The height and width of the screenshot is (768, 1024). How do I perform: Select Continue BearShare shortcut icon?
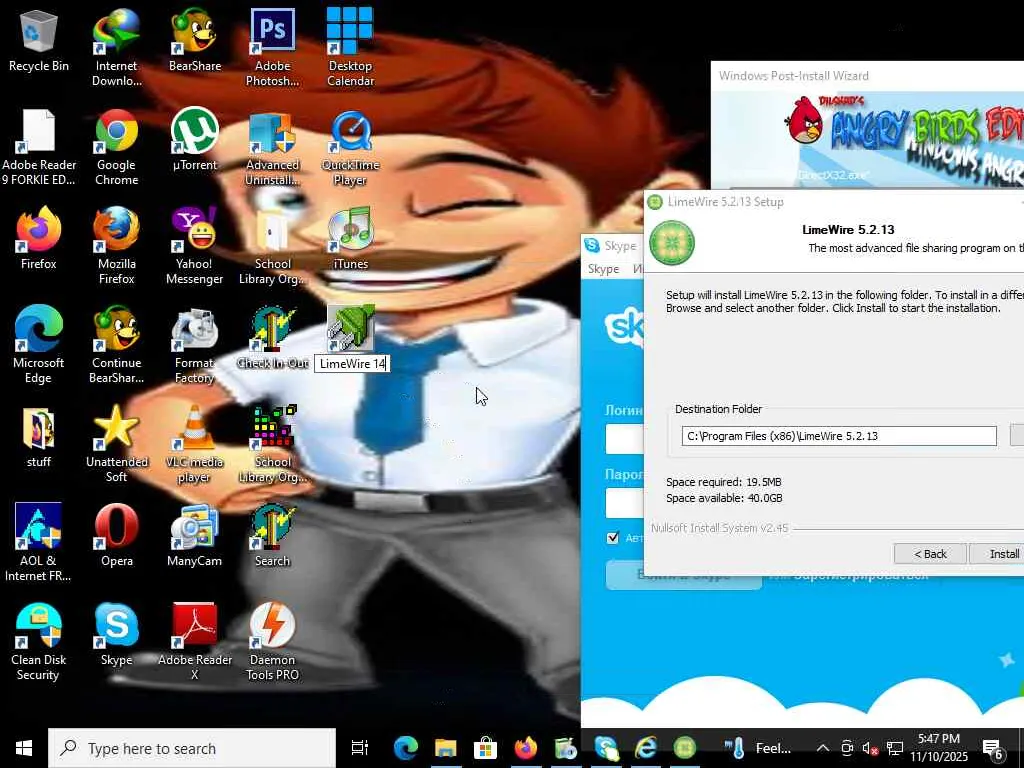point(116,345)
